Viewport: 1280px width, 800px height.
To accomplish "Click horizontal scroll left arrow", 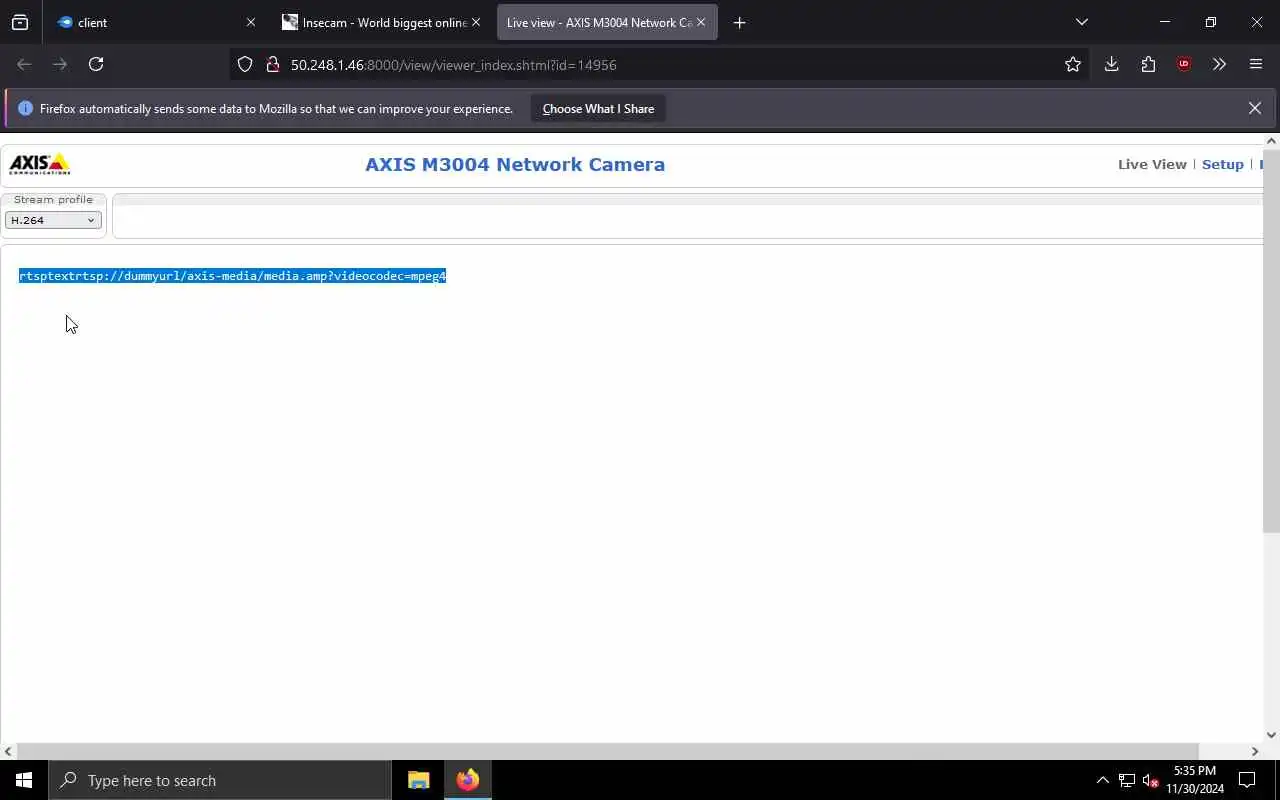I will pos(8,751).
